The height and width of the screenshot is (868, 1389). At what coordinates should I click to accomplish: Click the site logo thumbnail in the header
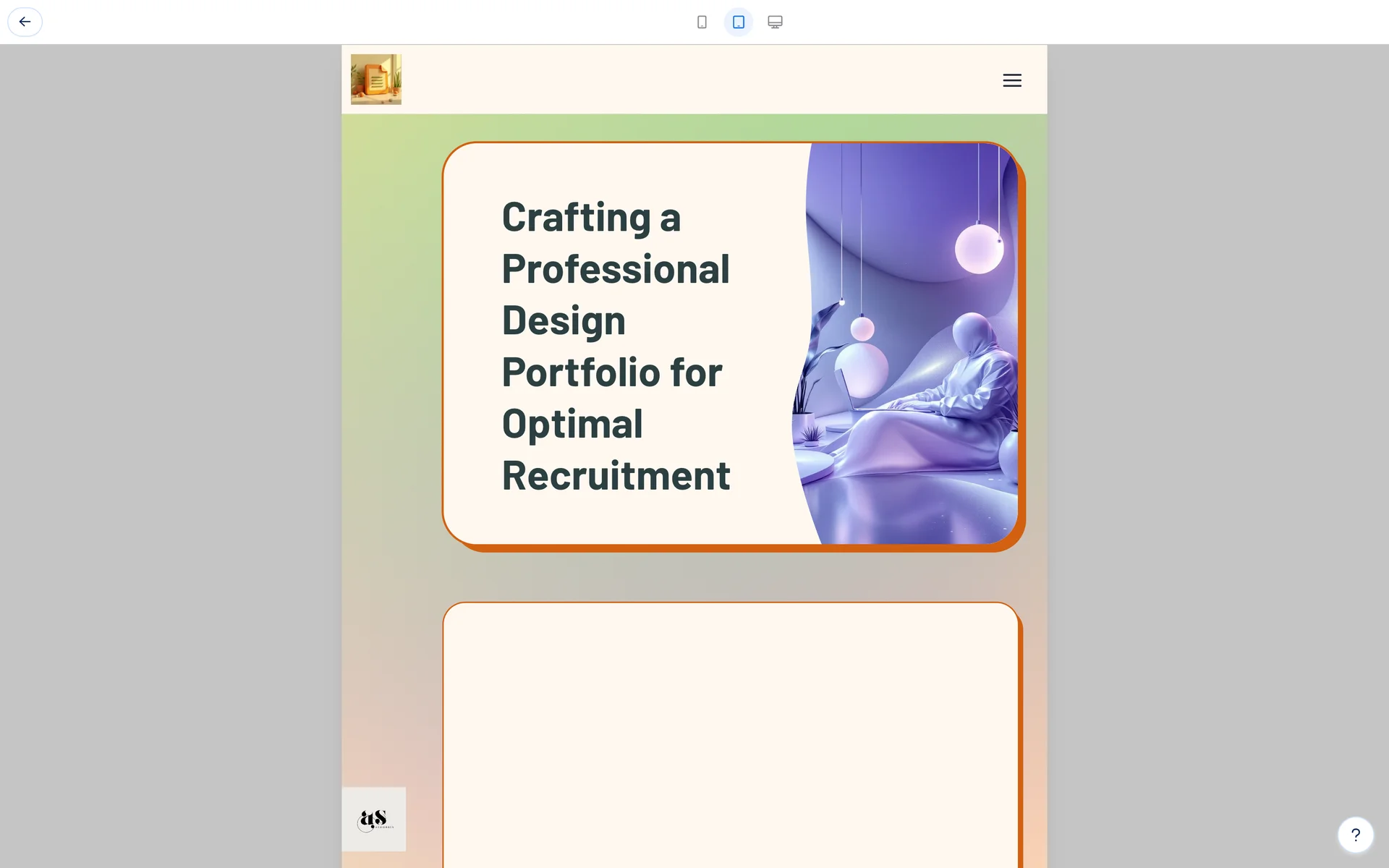[x=375, y=80]
